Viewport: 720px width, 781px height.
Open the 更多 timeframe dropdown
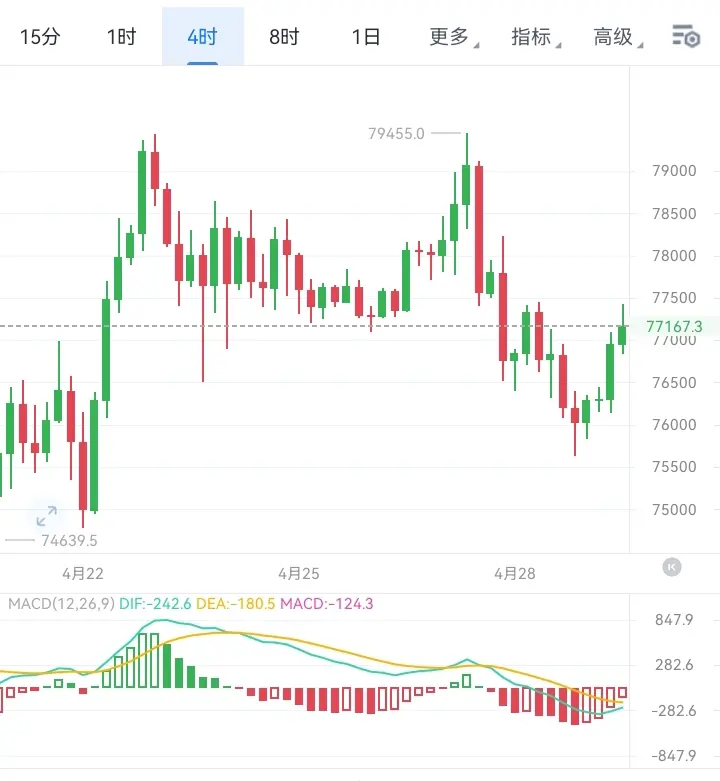tap(453, 37)
